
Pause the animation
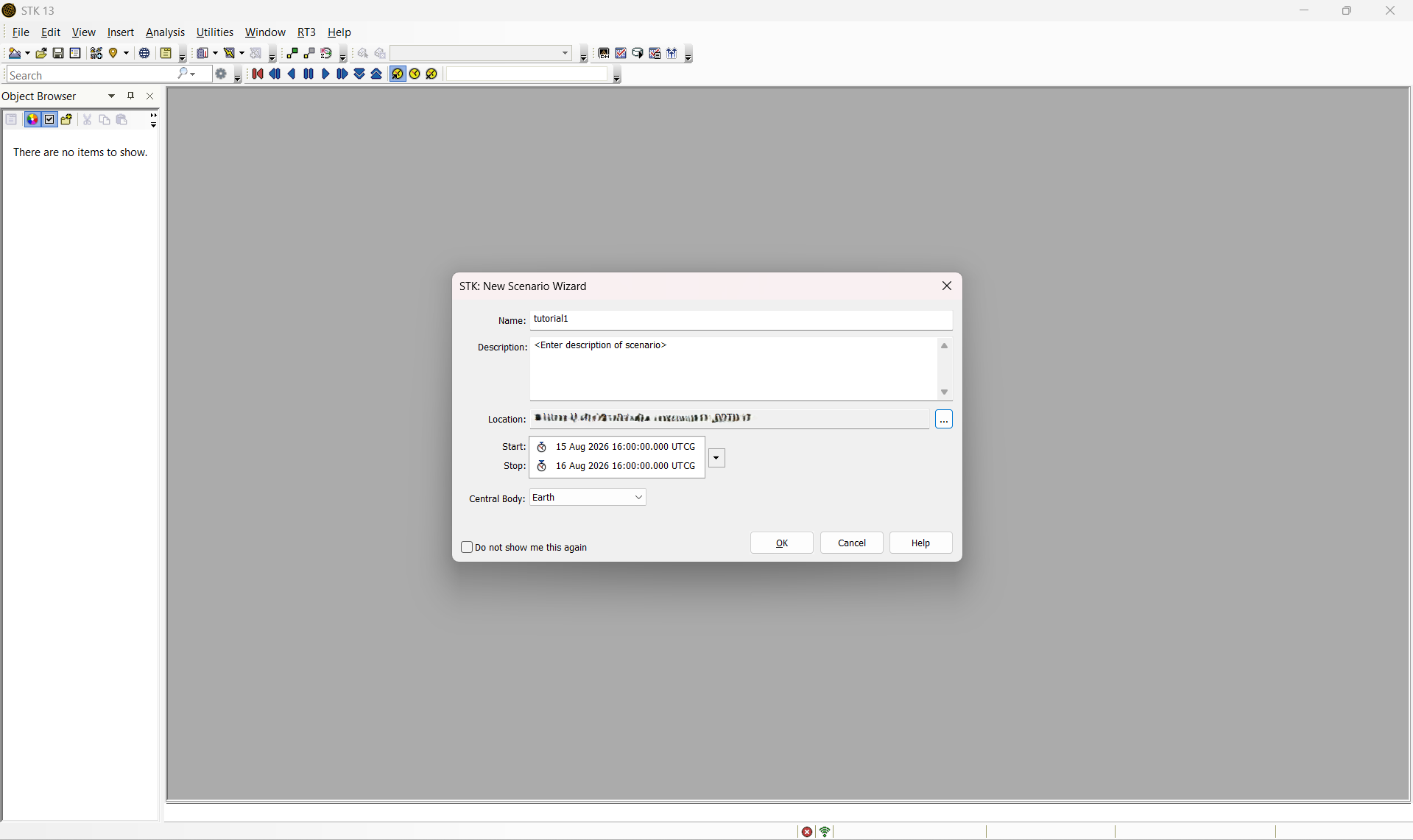coord(309,74)
